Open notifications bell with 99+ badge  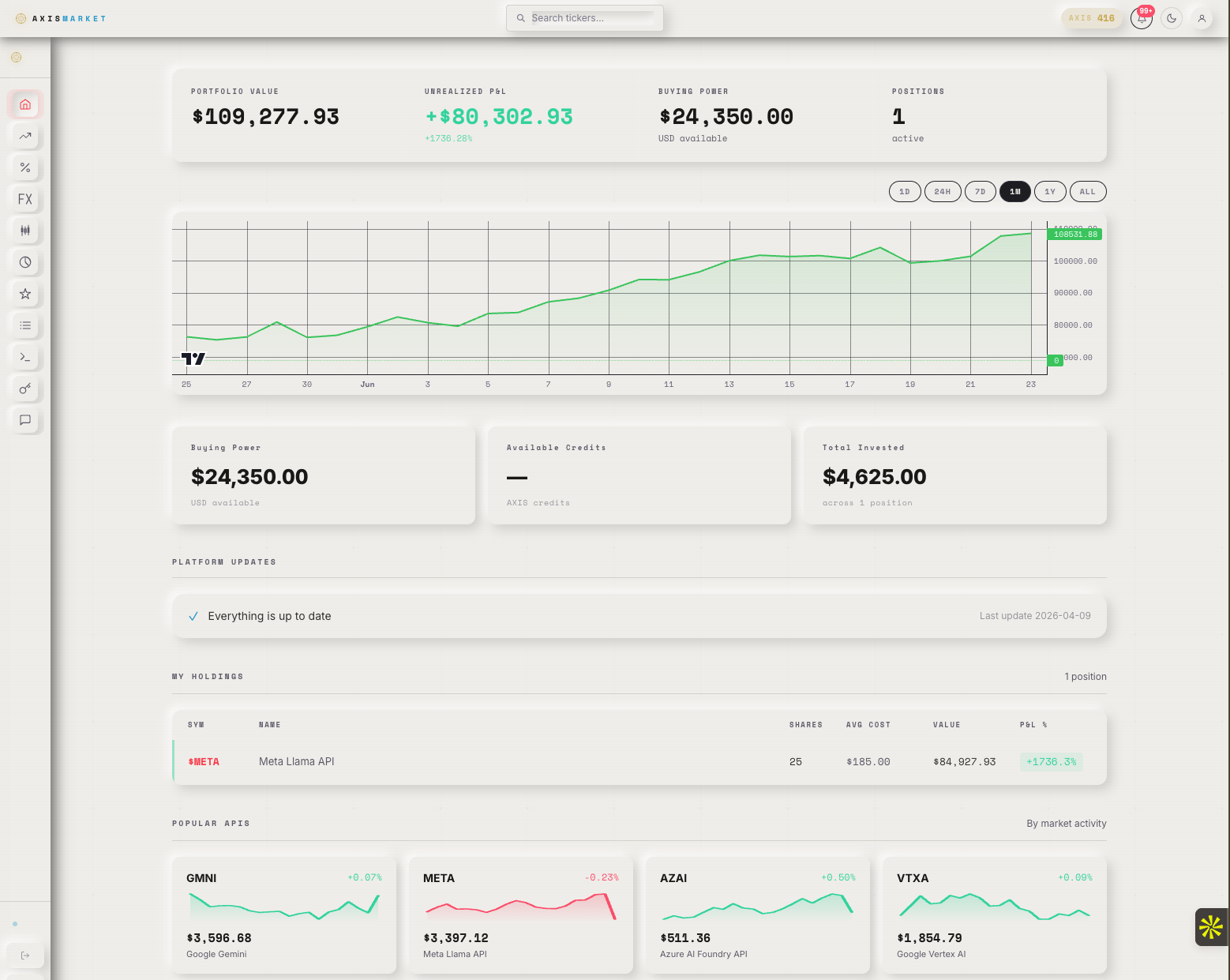pyautogui.click(x=1142, y=18)
